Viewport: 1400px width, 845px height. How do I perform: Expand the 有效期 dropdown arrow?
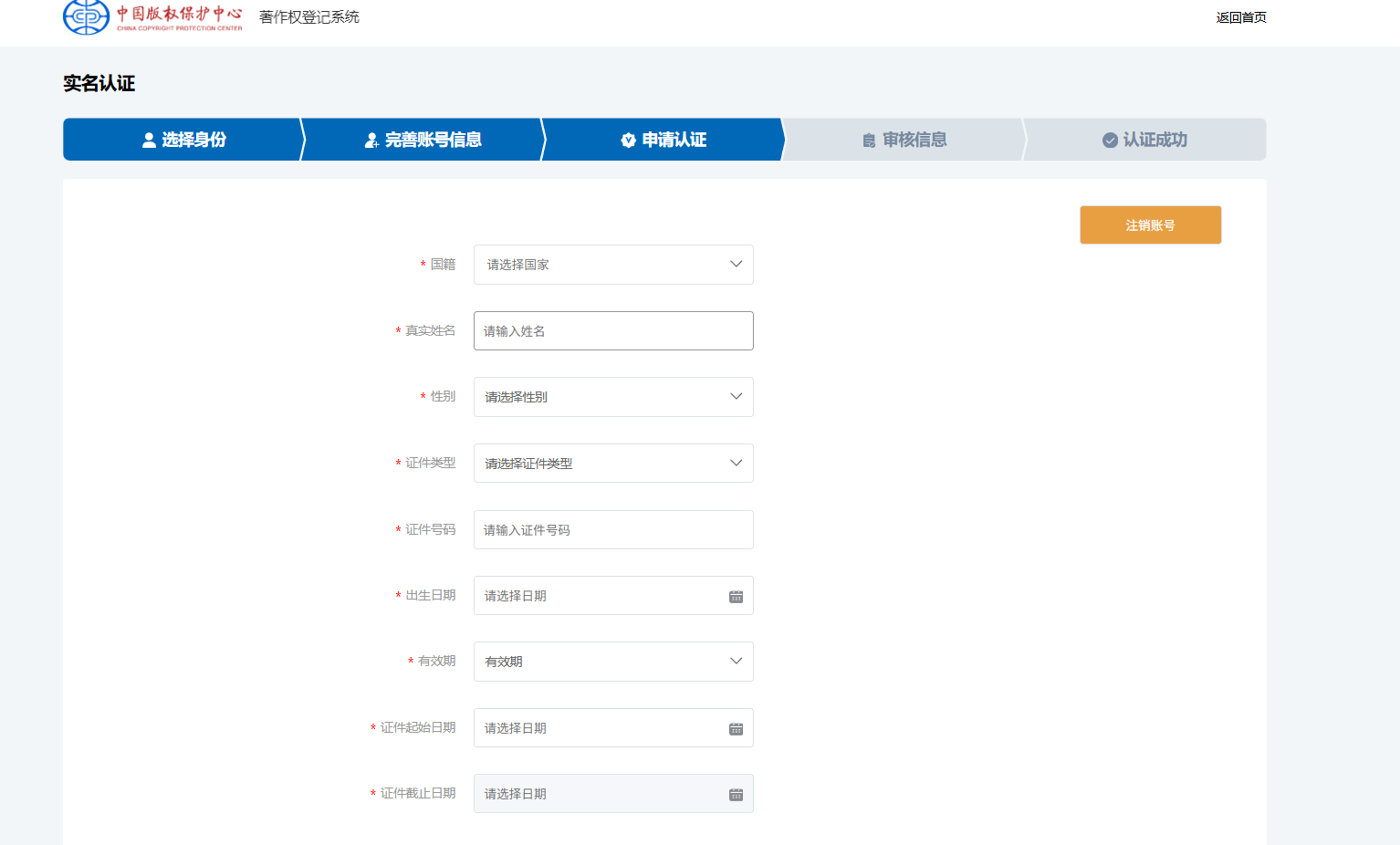click(x=736, y=662)
